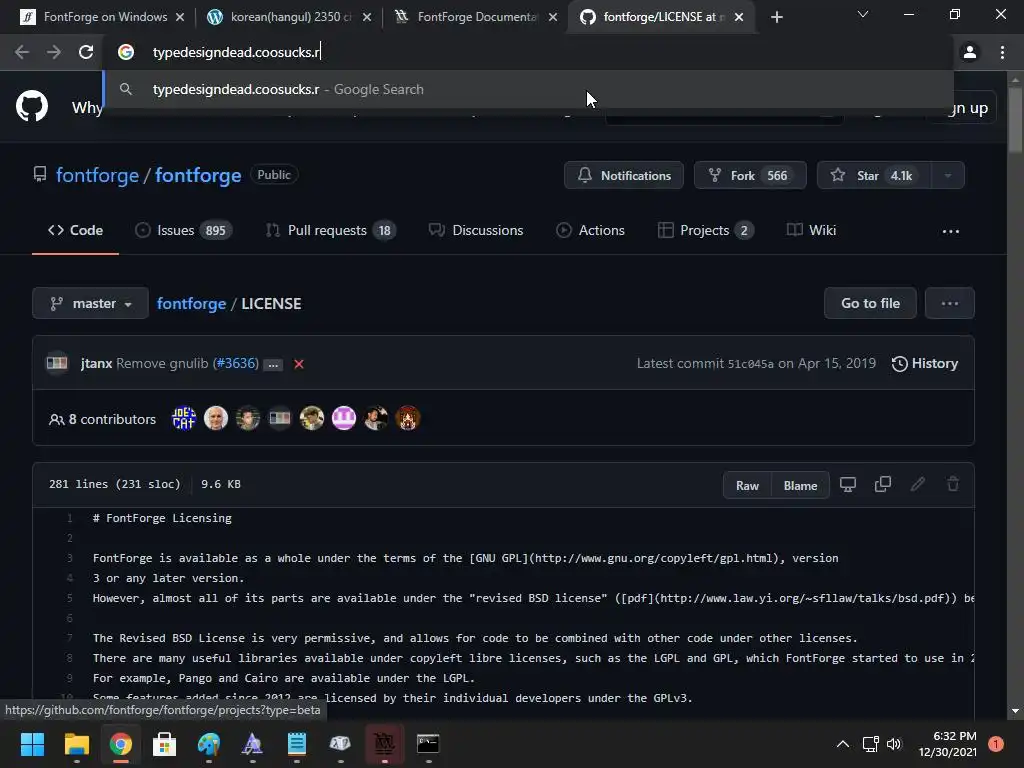This screenshot has width=1024, height=768.
Task: Close the FontForge on Windows tab
Action: pyautogui.click(x=180, y=17)
